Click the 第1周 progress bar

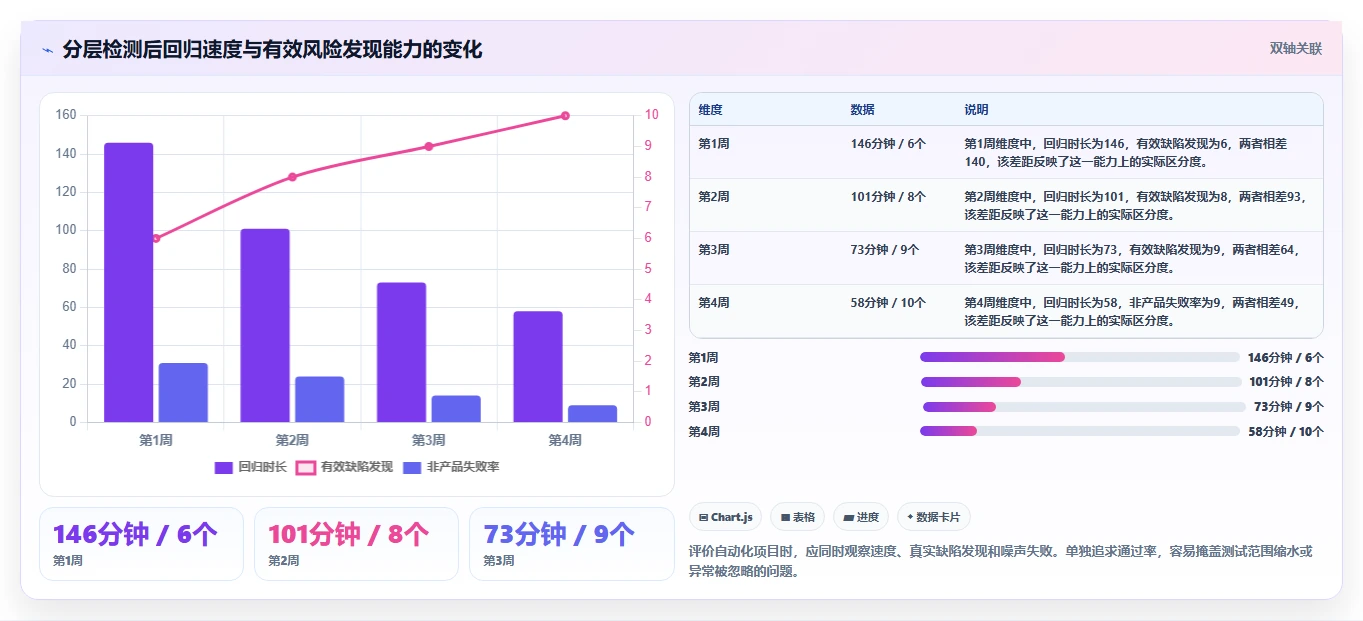(1080, 357)
